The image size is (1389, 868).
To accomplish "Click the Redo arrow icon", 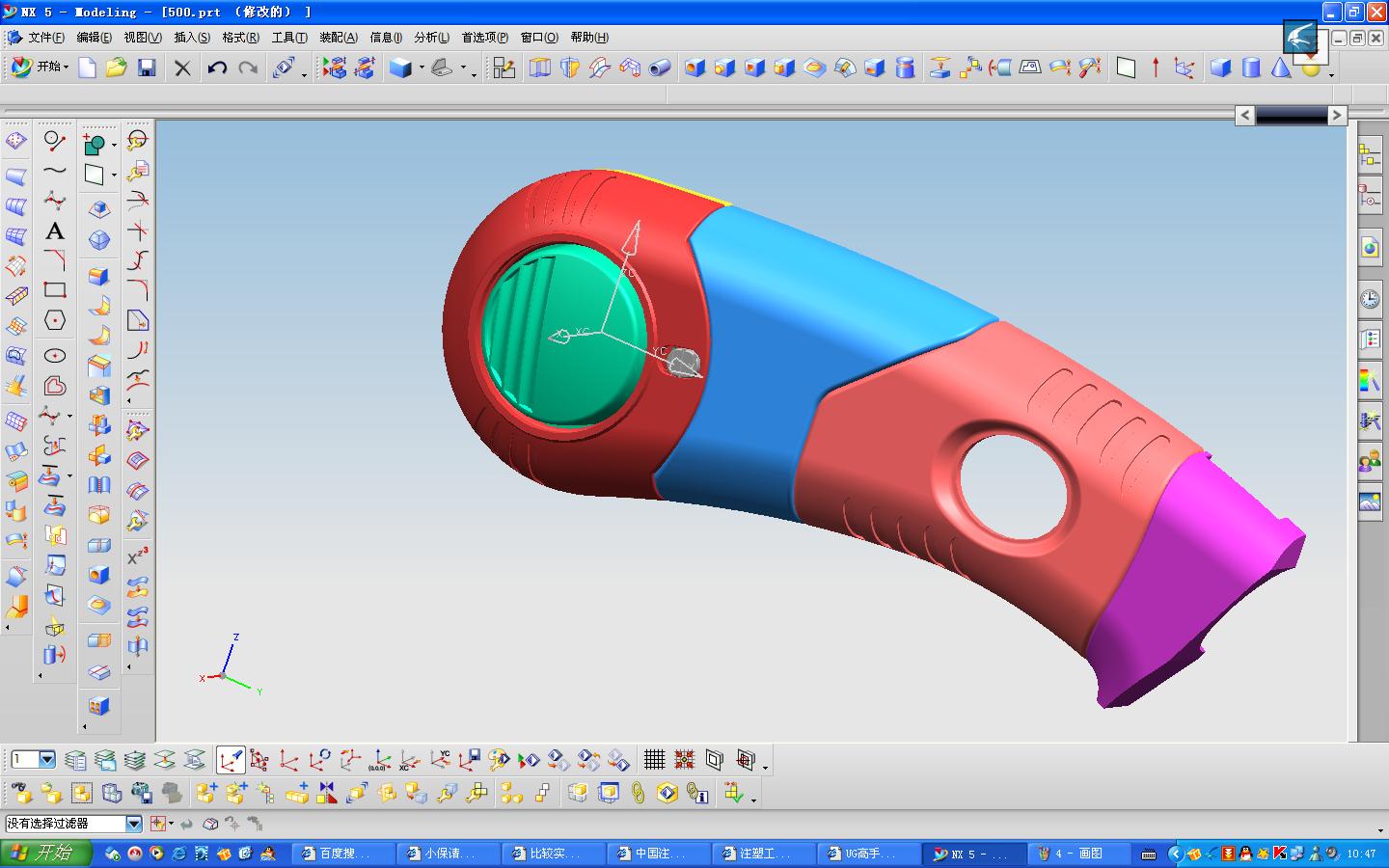I will coord(248,68).
